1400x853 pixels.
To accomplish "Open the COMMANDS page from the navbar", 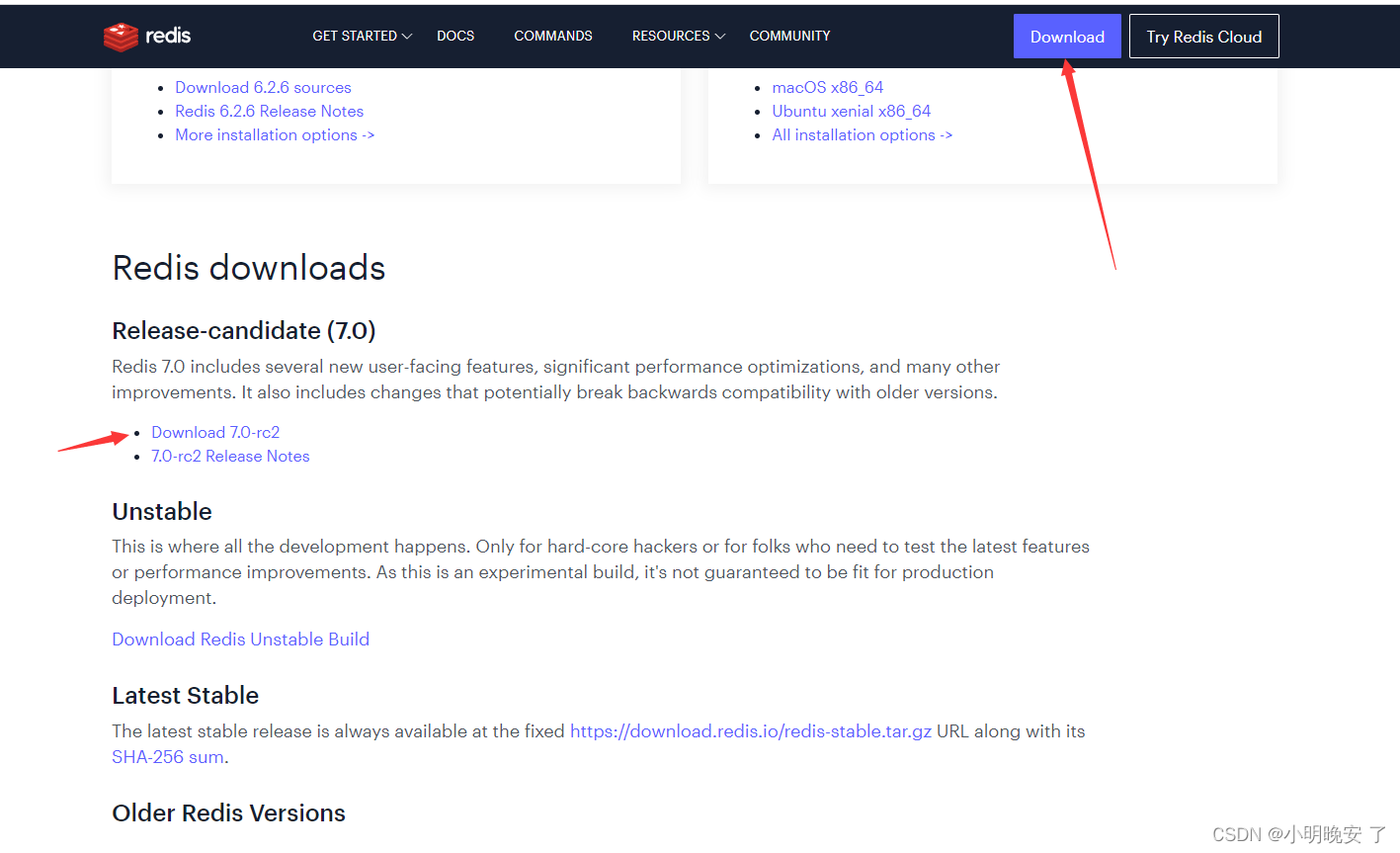I will (x=553, y=36).
